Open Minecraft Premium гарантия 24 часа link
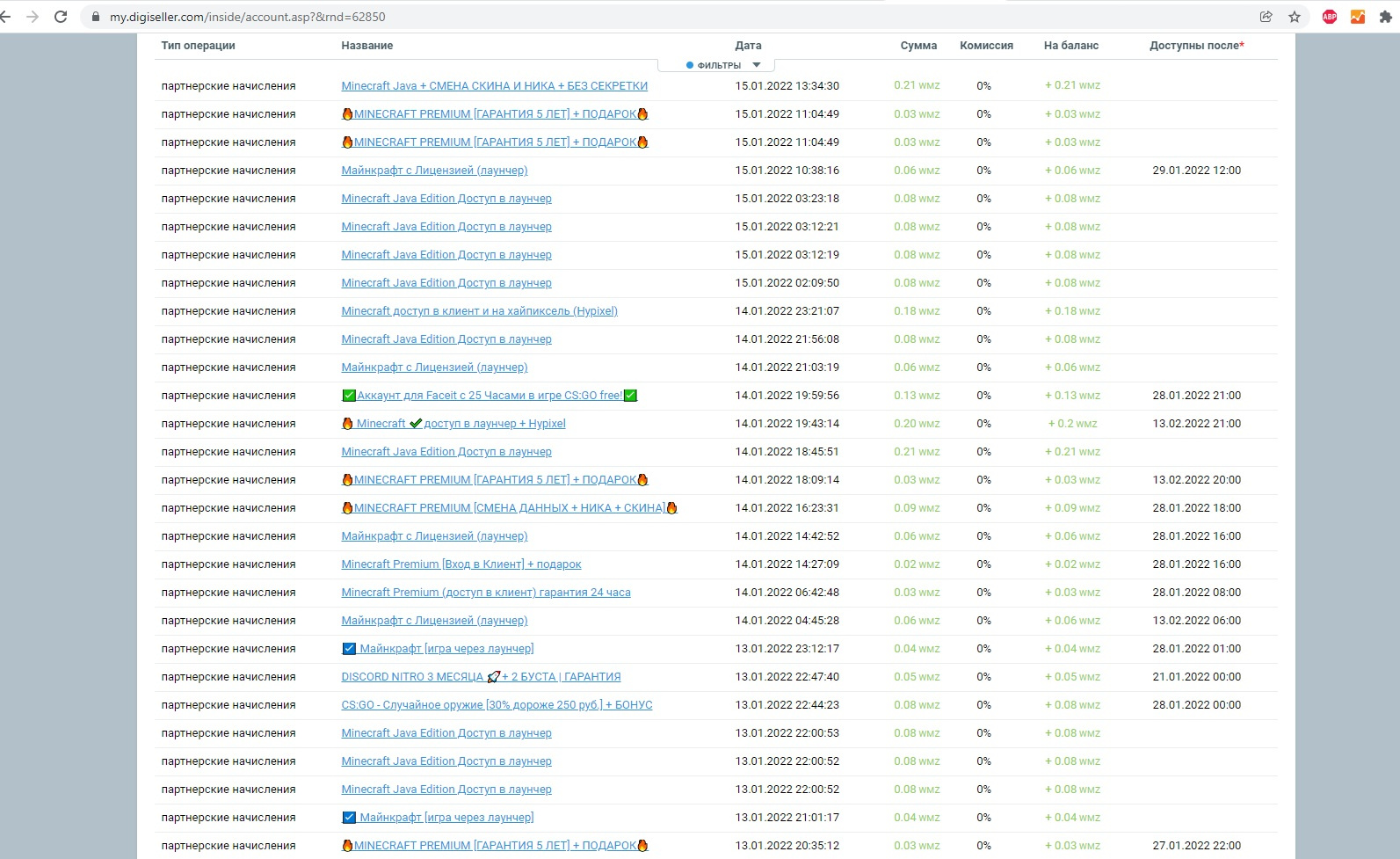This screenshot has width=1400, height=859. [486, 593]
